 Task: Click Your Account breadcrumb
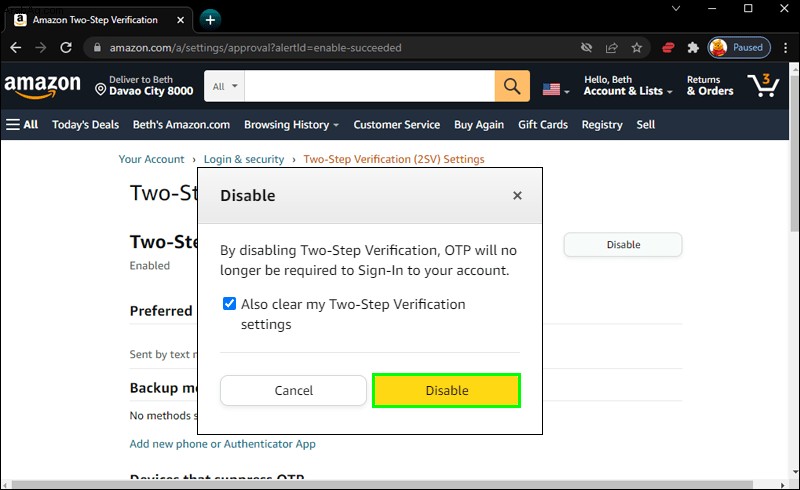coord(151,159)
